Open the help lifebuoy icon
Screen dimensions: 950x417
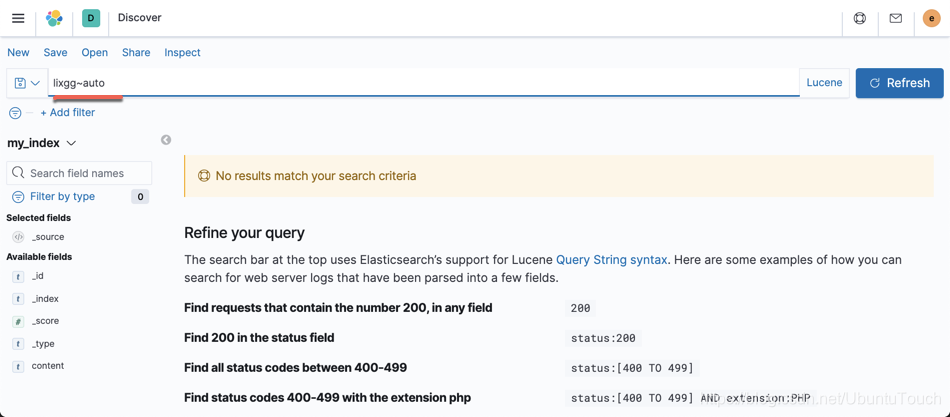860,18
